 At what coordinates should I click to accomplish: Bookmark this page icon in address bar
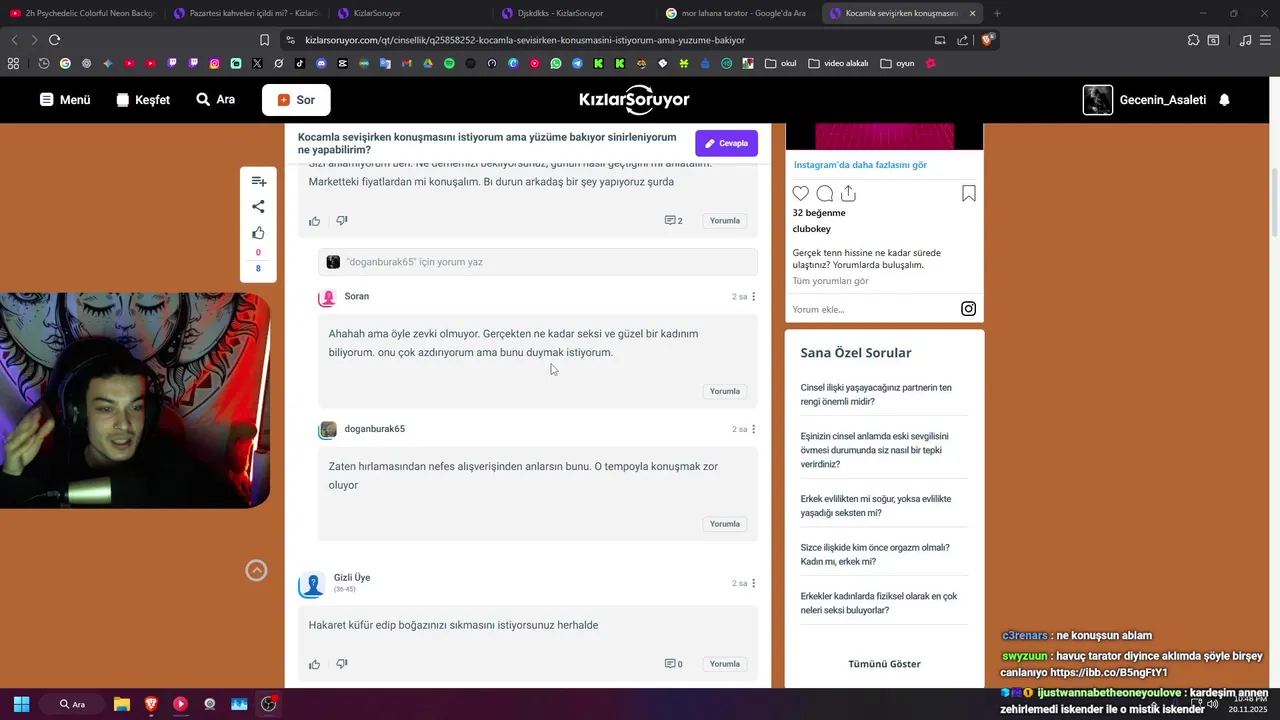coord(264,40)
